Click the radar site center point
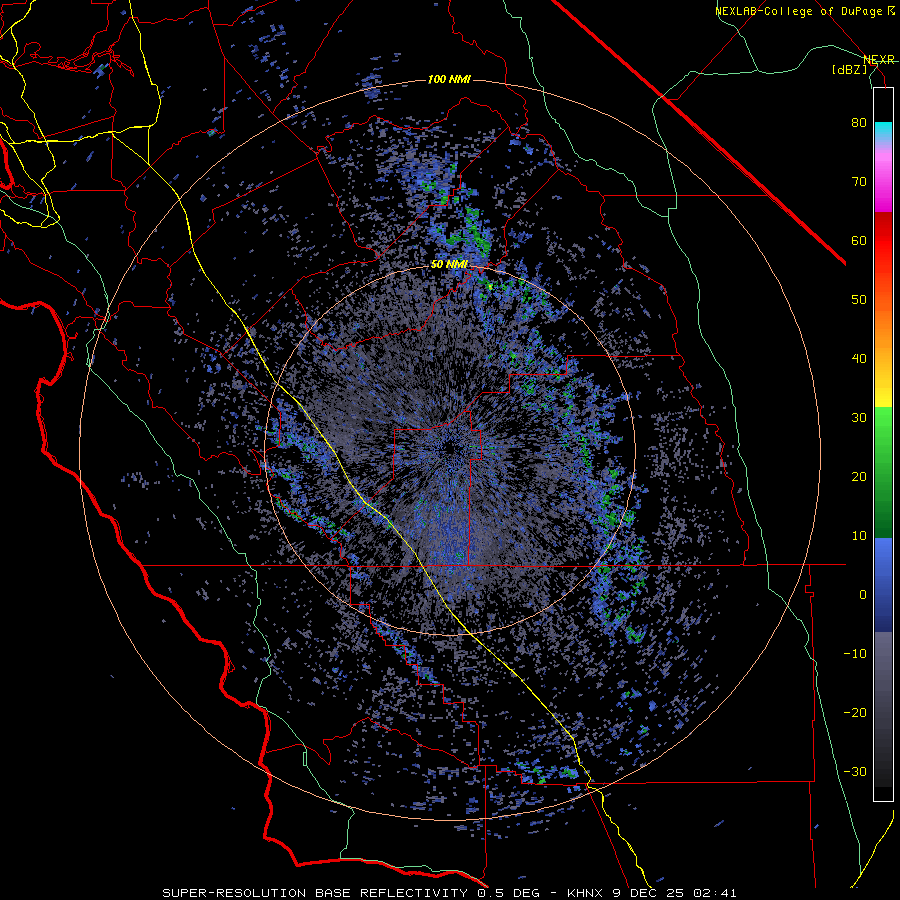The height and width of the screenshot is (900, 900). coord(450,448)
